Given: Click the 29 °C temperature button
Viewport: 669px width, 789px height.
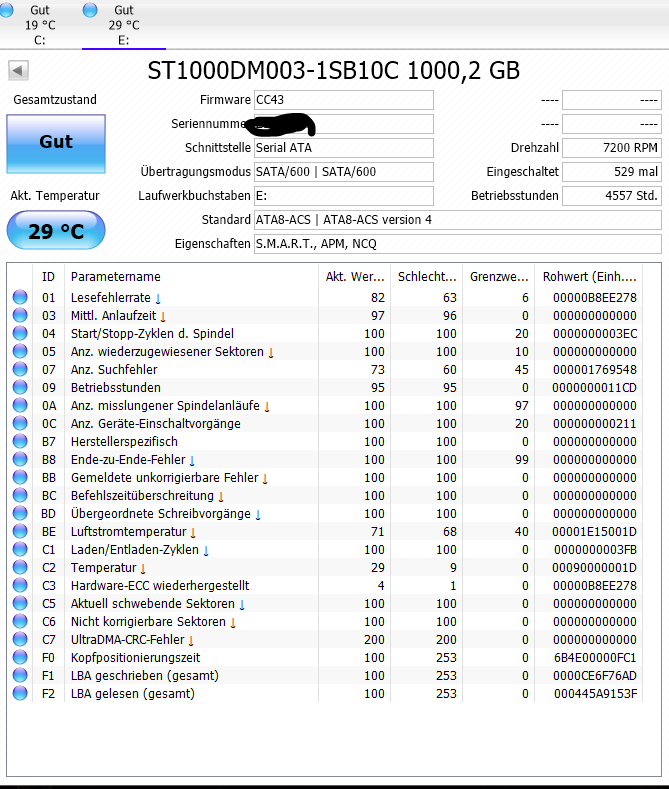Looking at the screenshot, I should (56, 230).
